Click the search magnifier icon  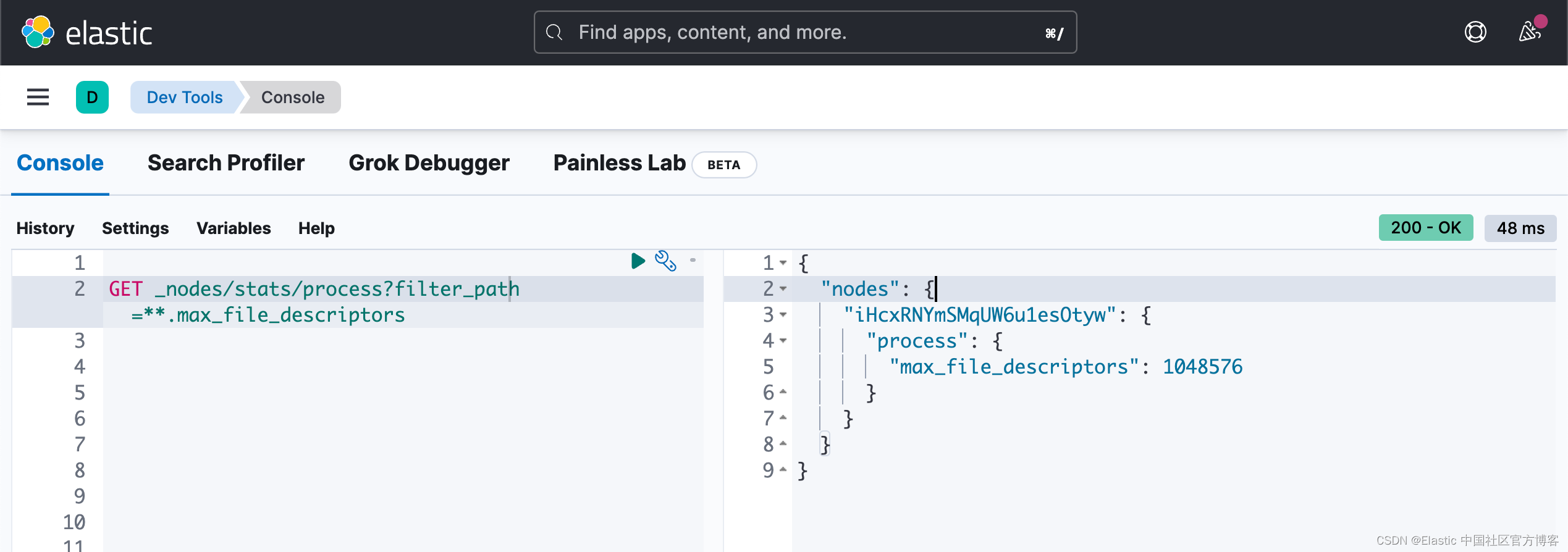[554, 32]
